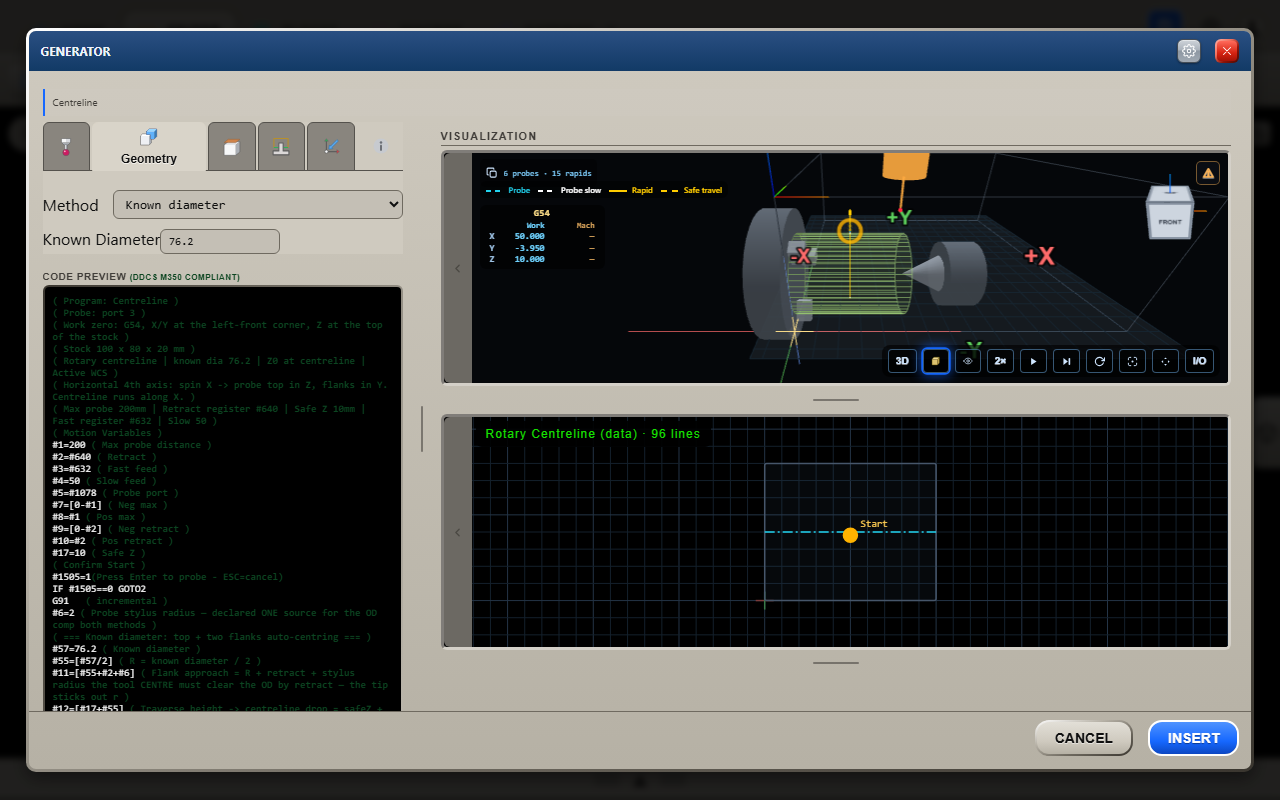Click the 'Rapid' legend label
Viewport: 1280px width, 800px height.
point(642,190)
